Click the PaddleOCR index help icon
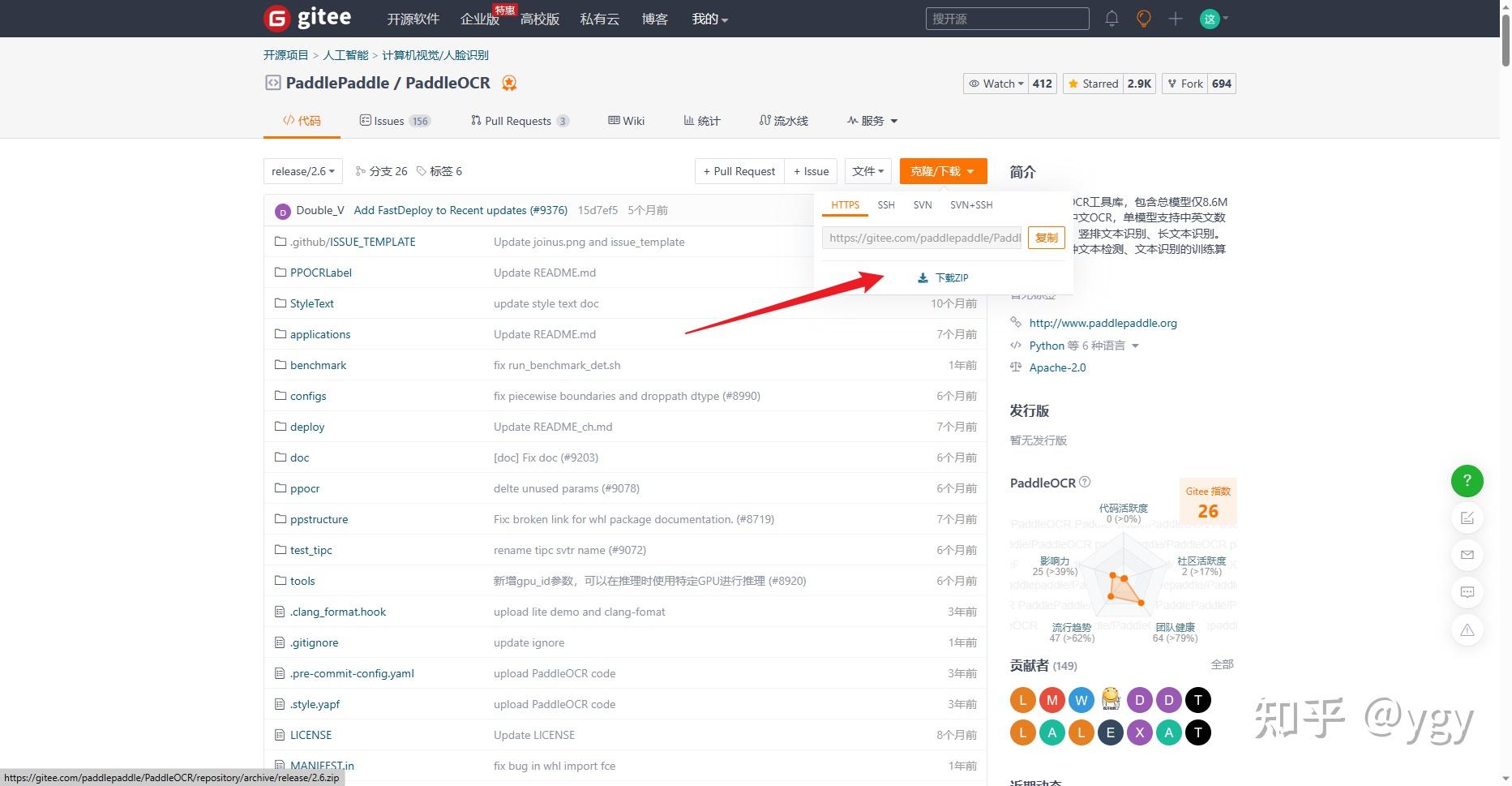The width and height of the screenshot is (1512, 786). (x=1085, y=482)
